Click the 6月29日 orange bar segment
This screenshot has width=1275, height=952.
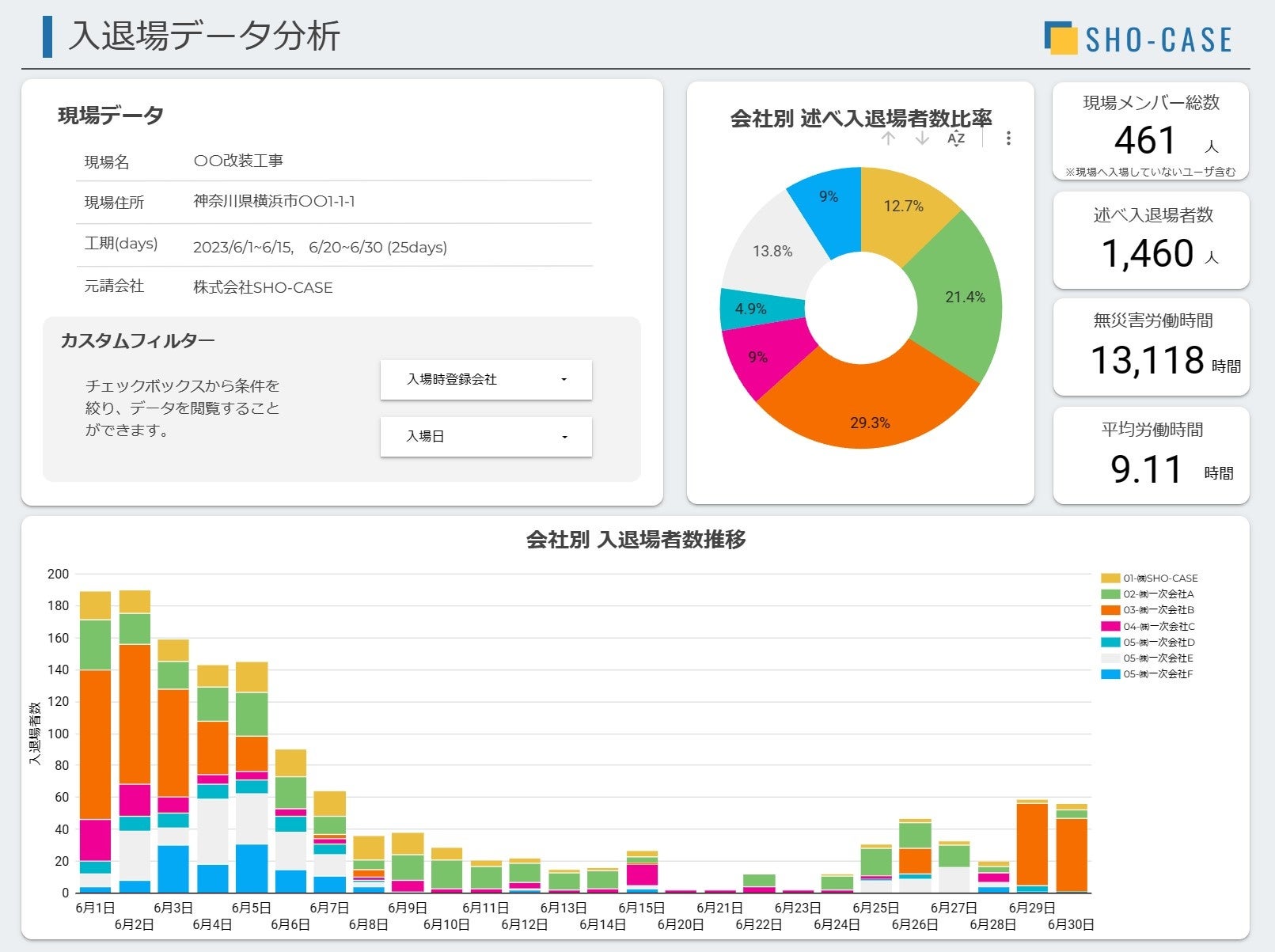[x=1032, y=844]
